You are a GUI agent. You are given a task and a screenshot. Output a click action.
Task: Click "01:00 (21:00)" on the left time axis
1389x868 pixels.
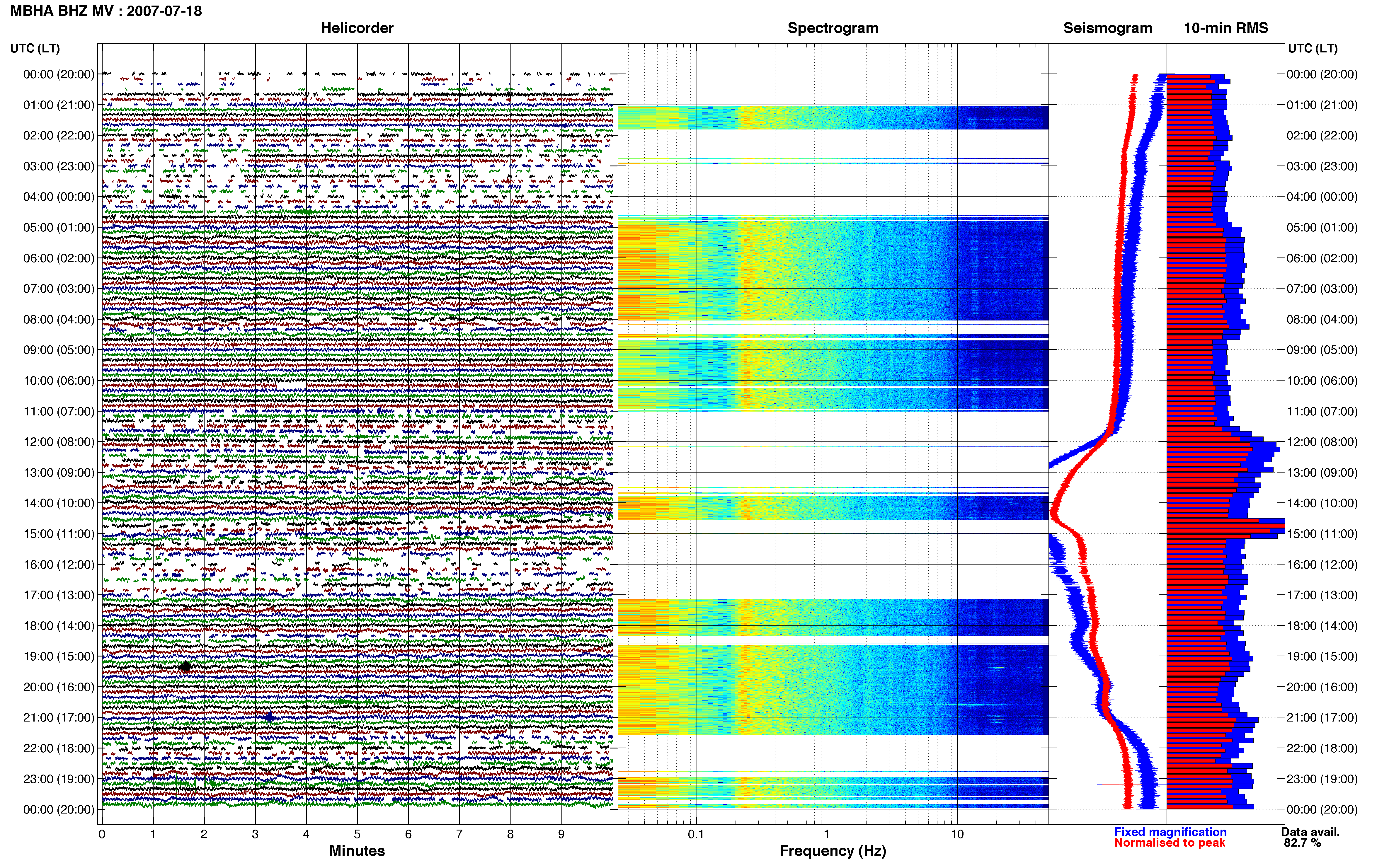coord(59,105)
